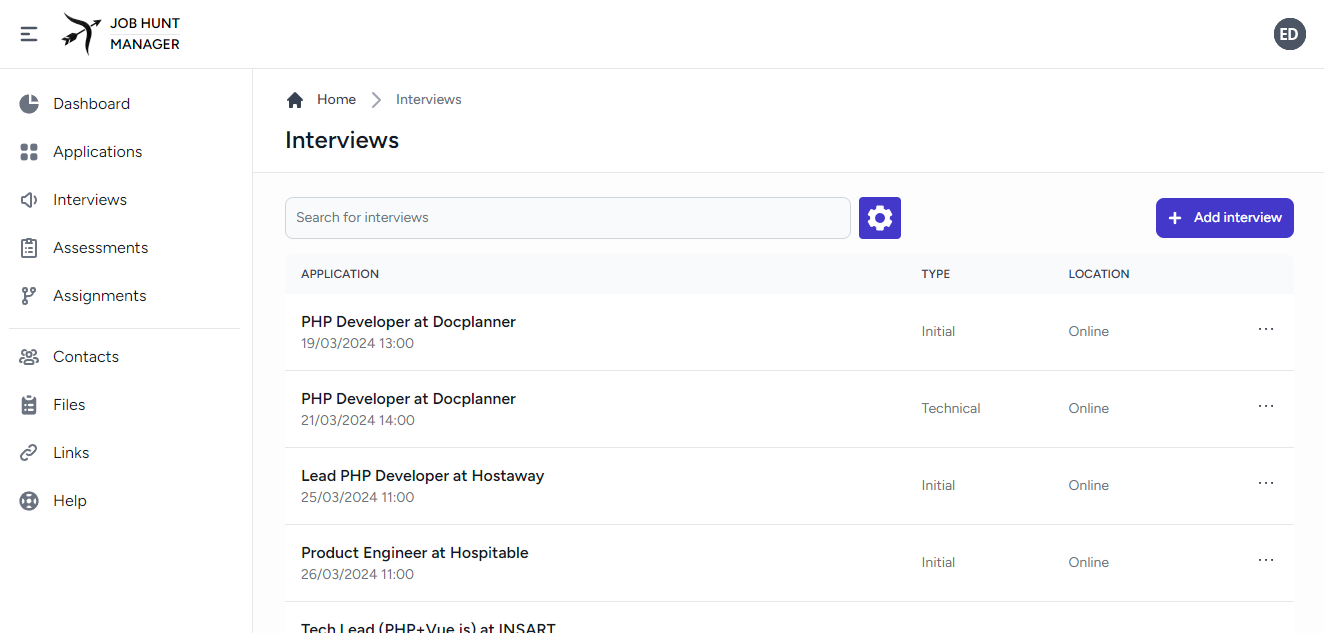Click the Assignments branch icon
This screenshot has height=633, width=1324.
pos(29,296)
